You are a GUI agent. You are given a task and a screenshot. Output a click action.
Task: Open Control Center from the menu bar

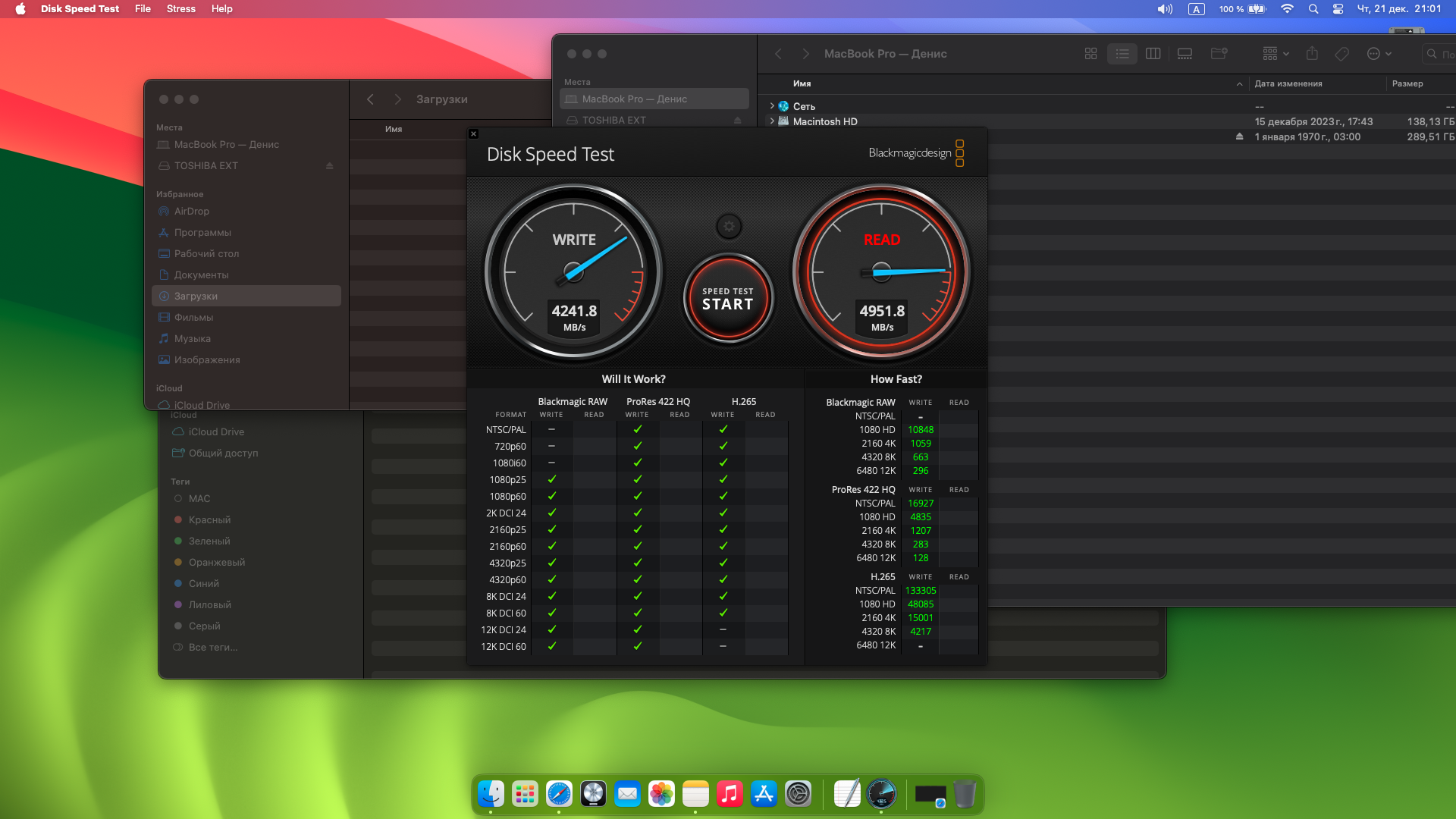tap(1338, 9)
